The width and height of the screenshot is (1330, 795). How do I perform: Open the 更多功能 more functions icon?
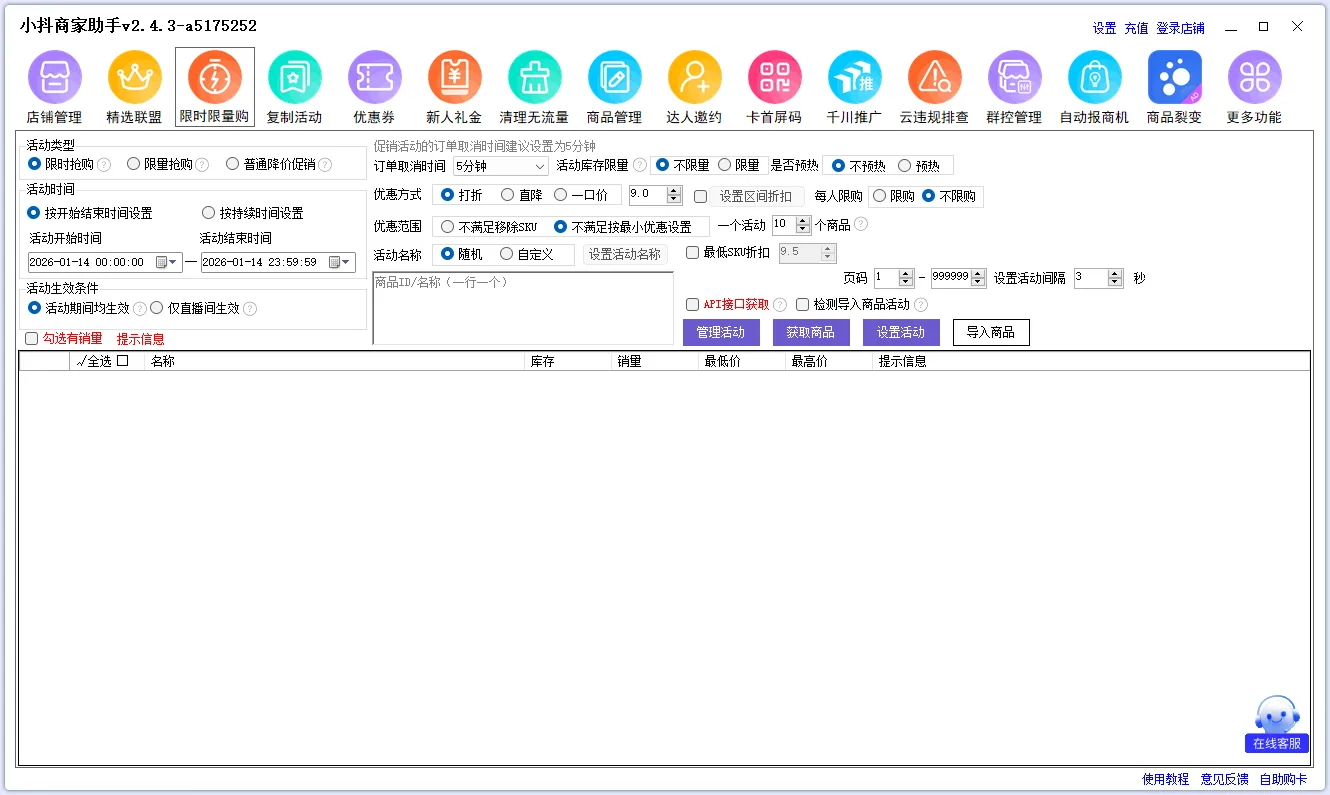1254,78
